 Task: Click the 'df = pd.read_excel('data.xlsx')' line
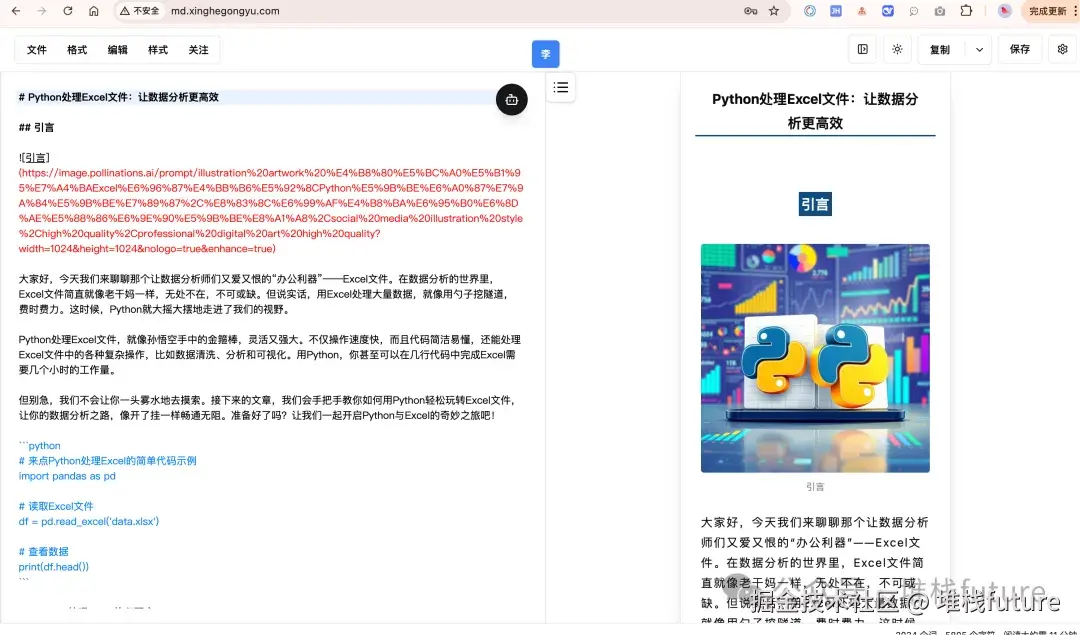[x=89, y=521]
